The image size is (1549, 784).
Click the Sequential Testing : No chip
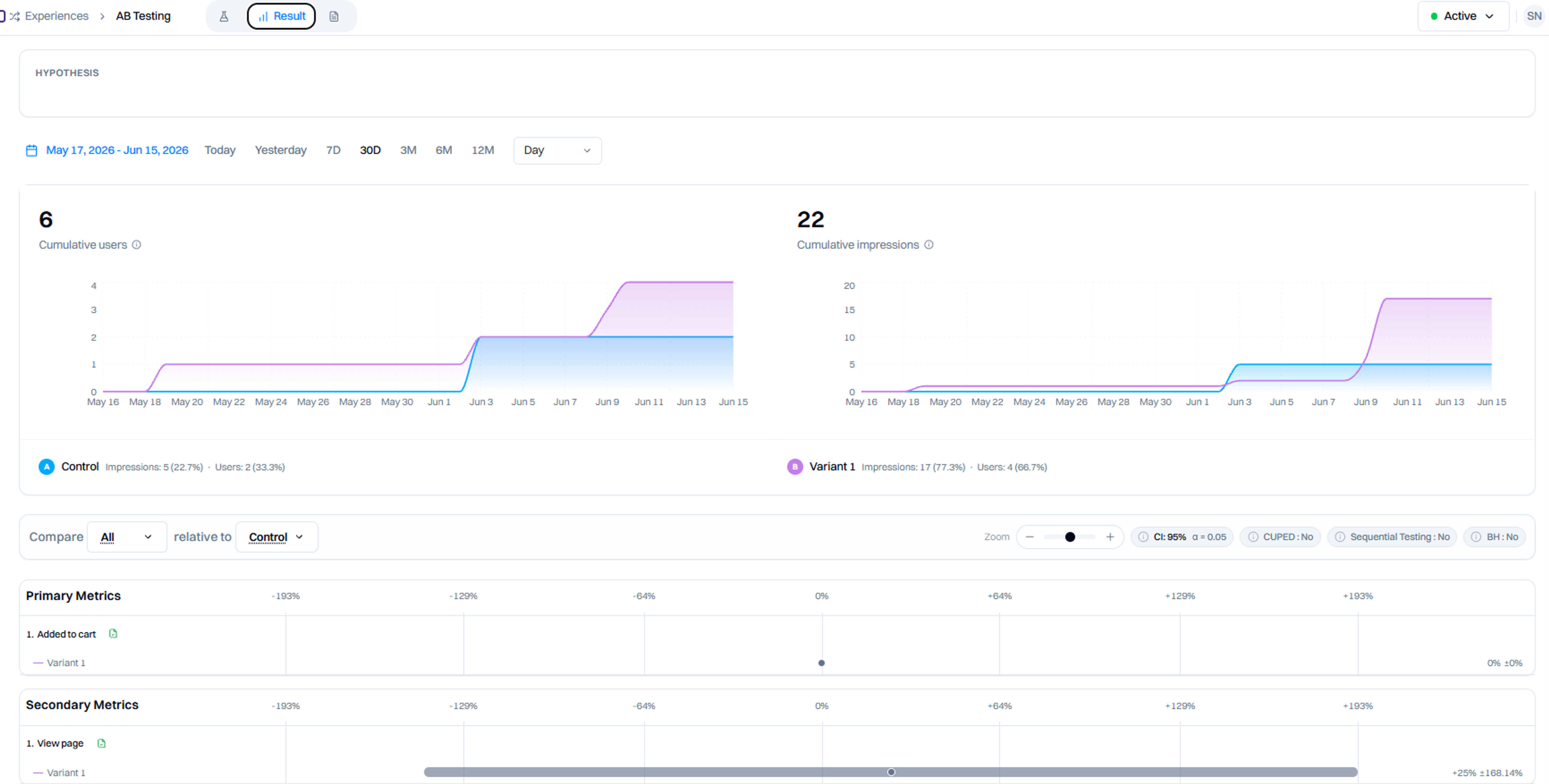click(1392, 537)
